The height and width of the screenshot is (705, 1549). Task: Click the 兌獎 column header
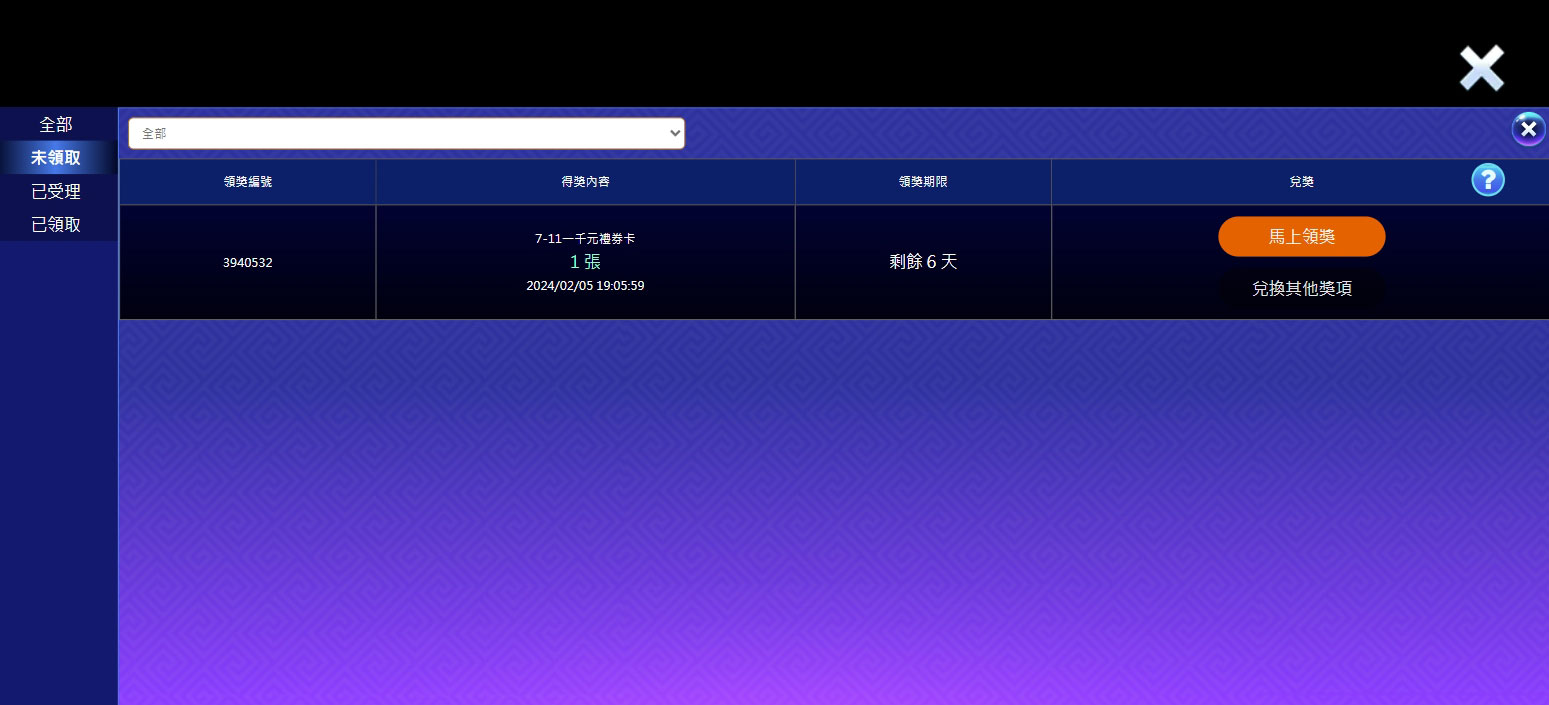tap(1300, 182)
